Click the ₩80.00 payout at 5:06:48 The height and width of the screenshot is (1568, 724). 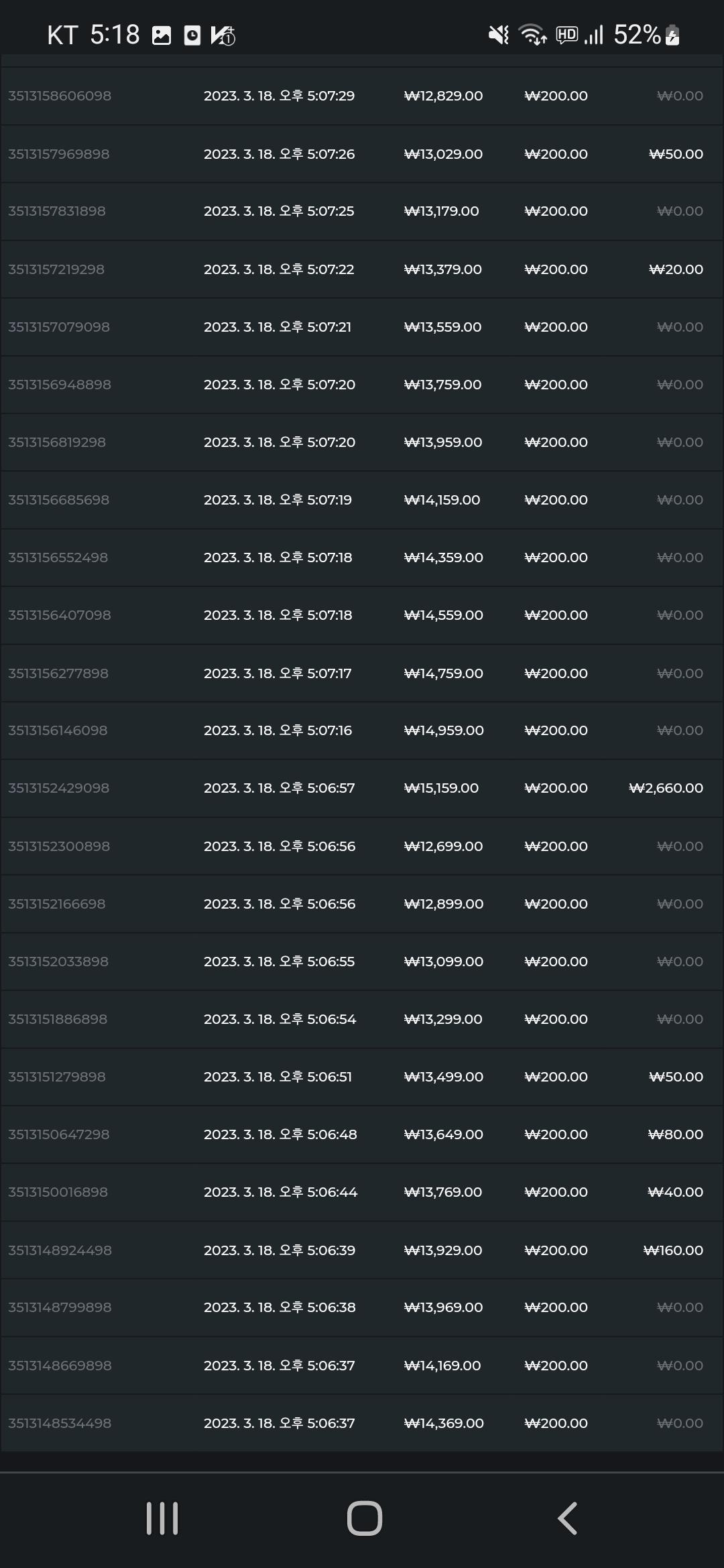point(676,1134)
